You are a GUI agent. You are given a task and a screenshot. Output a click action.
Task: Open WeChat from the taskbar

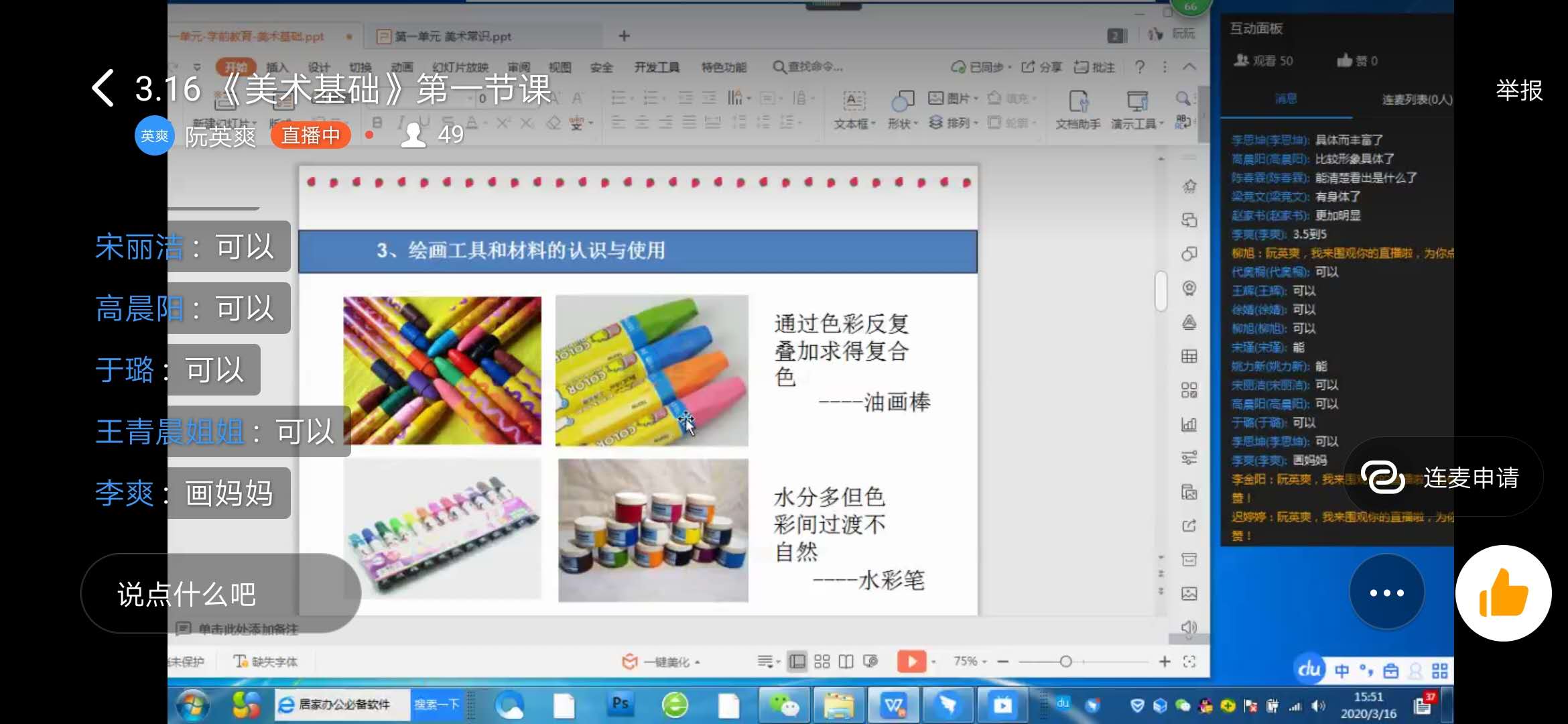[783, 705]
